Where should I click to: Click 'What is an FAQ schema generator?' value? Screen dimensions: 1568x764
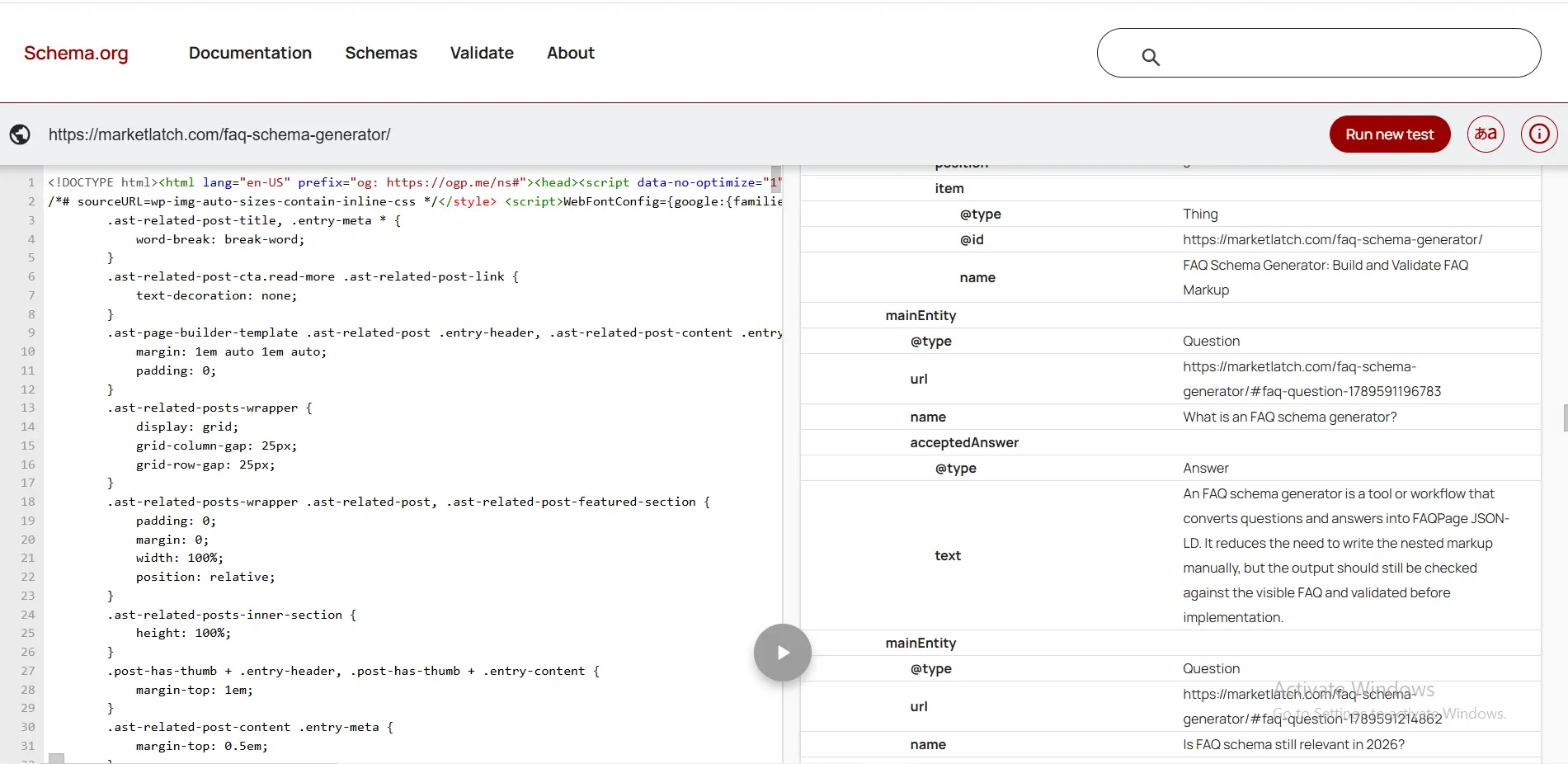1289,417
